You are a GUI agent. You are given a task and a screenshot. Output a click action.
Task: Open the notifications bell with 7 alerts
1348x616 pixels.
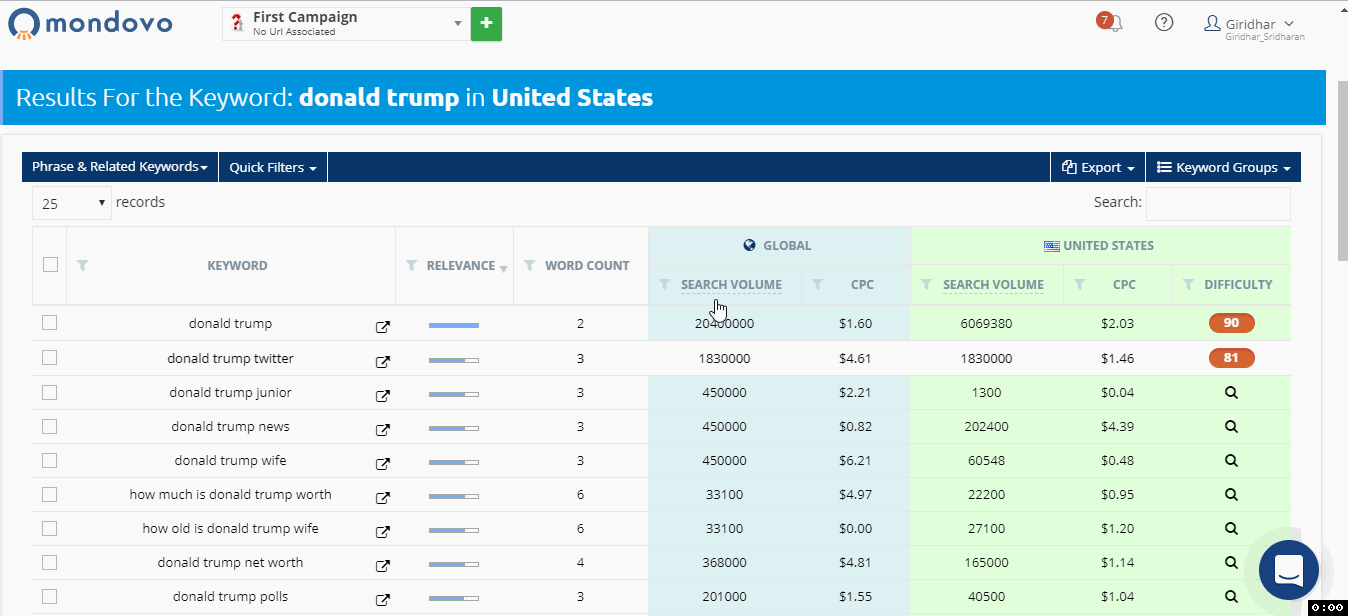pyautogui.click(x=1111, y=22)
